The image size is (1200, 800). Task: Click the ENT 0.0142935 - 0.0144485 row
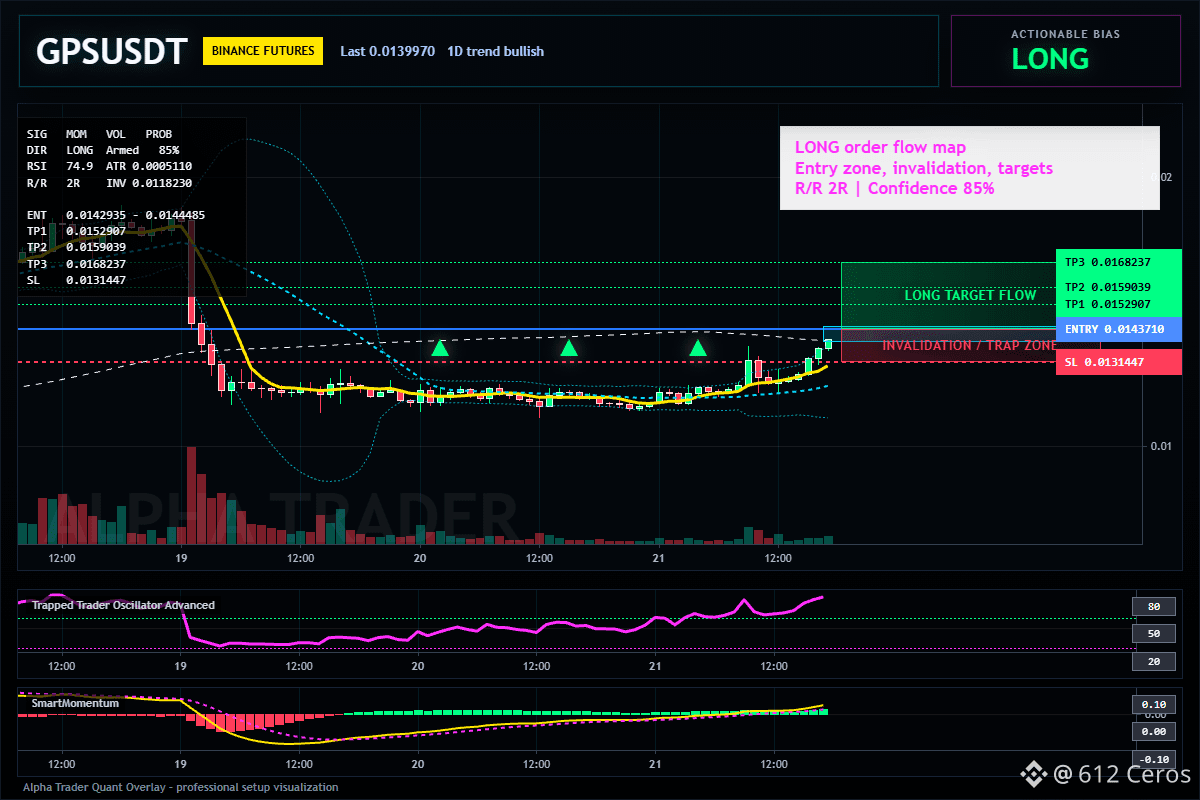[x=116, y=215]
